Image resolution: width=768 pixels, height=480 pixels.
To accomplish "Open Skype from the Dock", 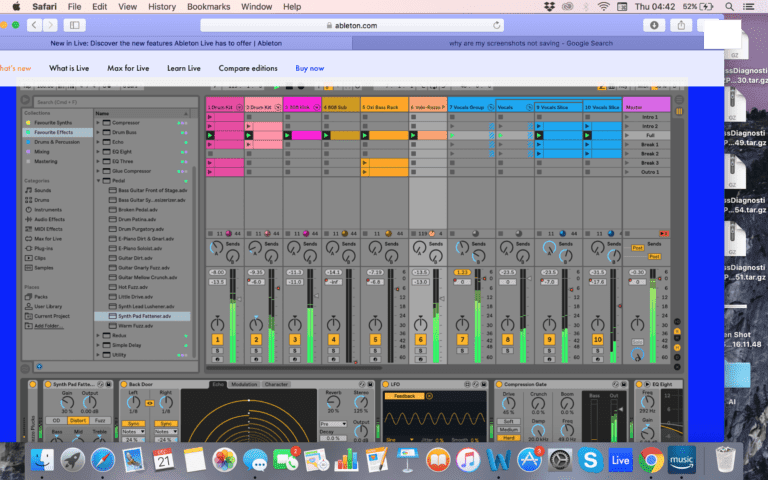I will pos(590,460).
